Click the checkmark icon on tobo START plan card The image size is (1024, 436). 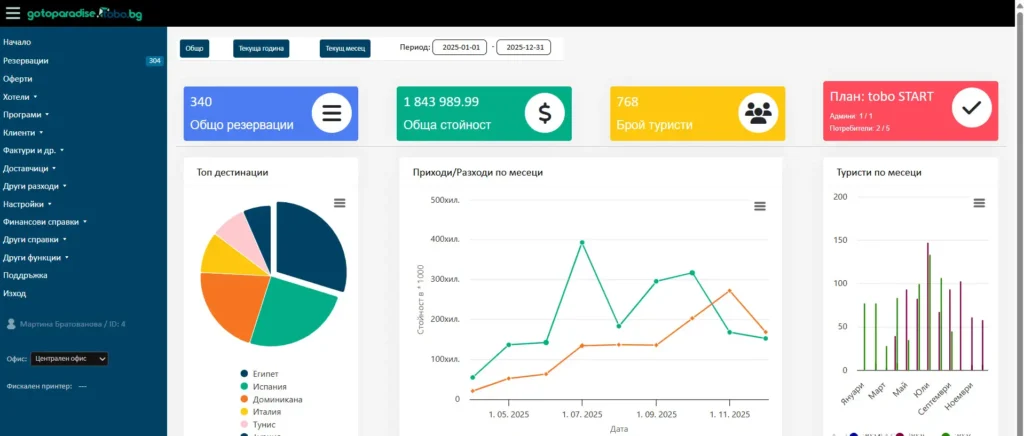[972, 108]
